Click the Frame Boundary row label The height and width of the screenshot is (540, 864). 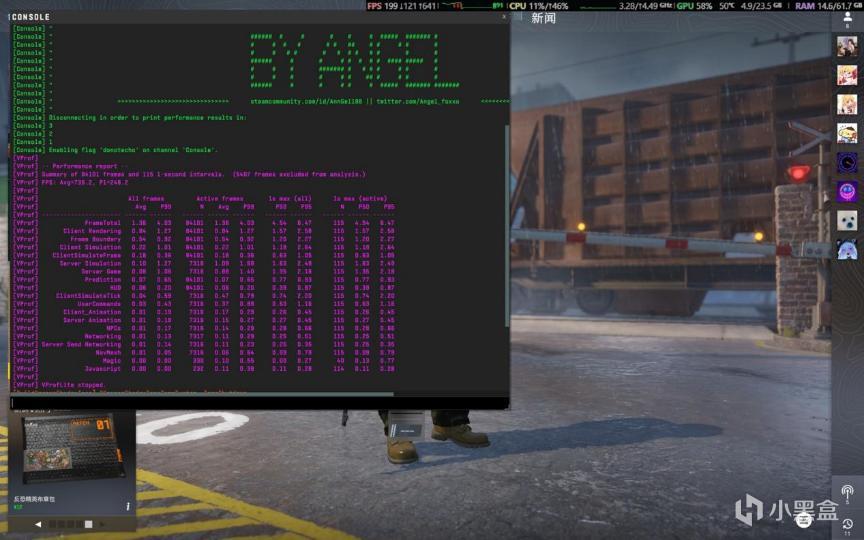[95, 239]
